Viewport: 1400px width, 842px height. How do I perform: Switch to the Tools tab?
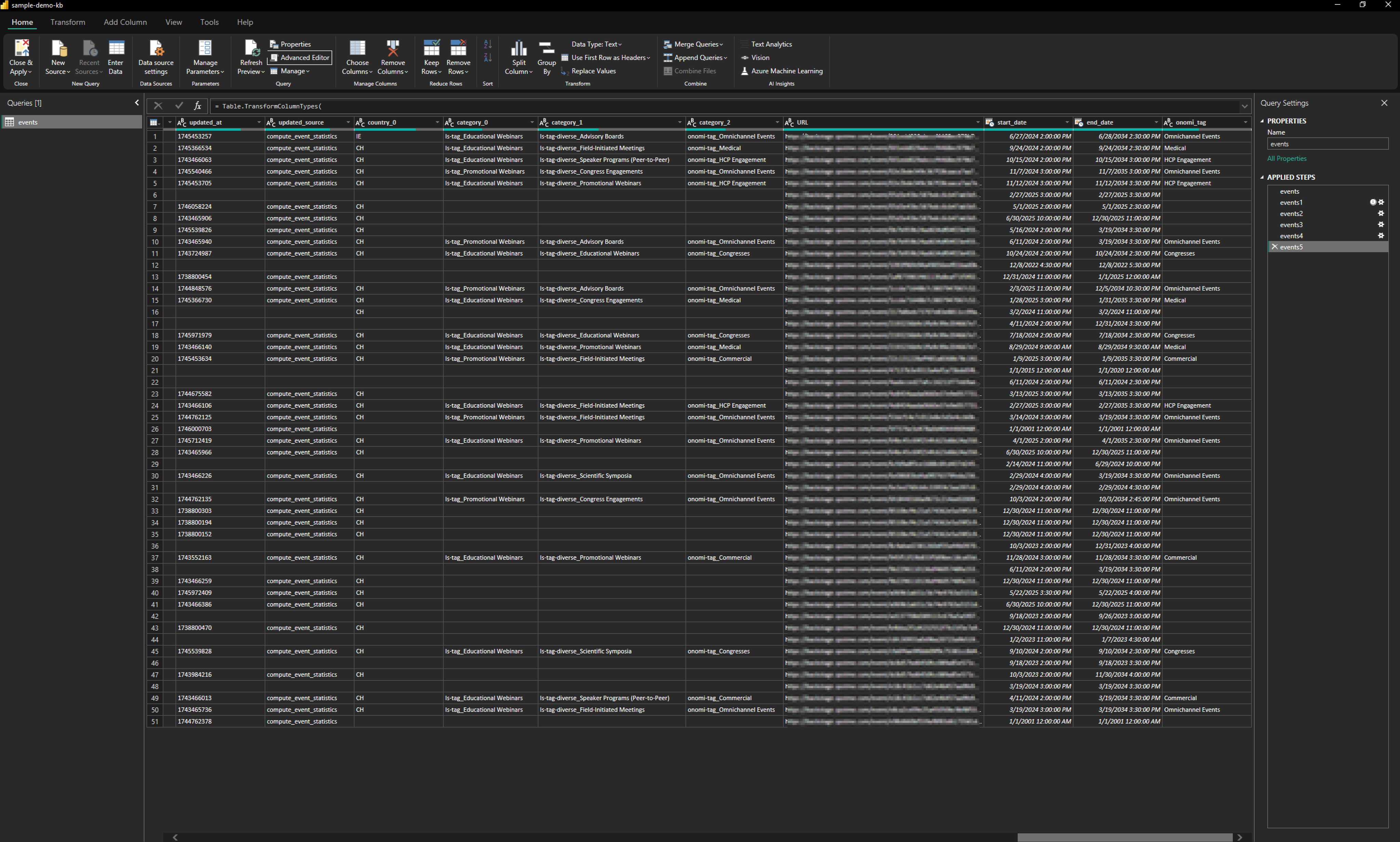click(210, 22)
